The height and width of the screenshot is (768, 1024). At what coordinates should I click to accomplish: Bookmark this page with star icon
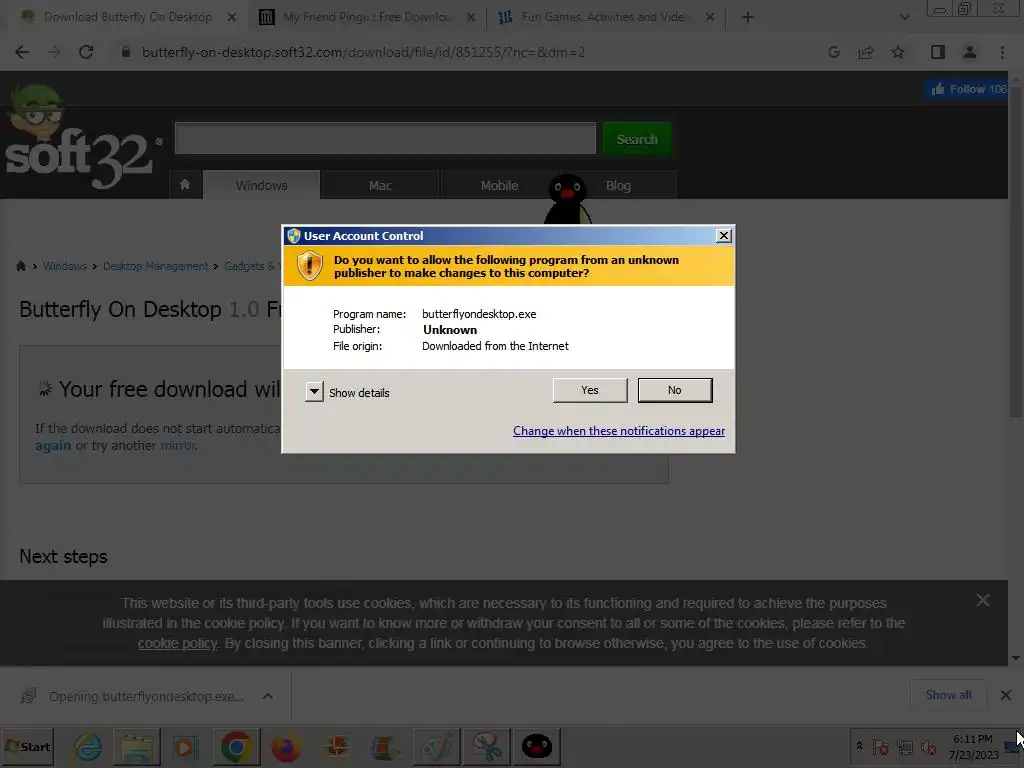point(898,52)
